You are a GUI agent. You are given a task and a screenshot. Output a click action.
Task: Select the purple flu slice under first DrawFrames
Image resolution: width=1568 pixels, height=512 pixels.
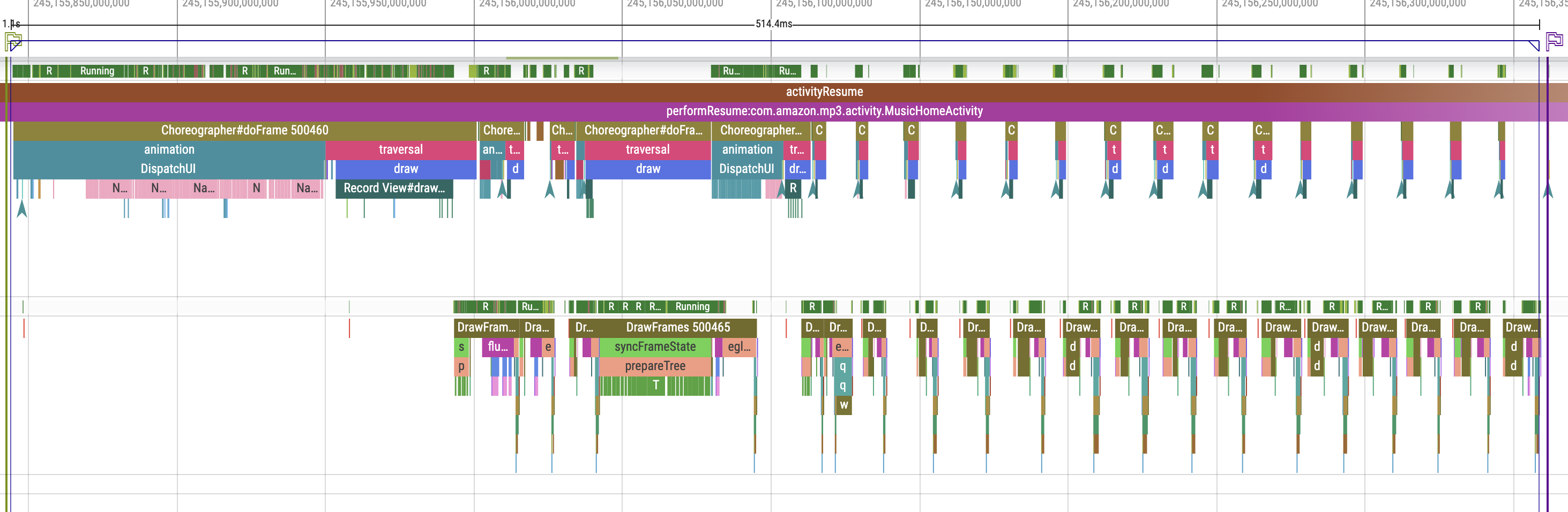497,347
